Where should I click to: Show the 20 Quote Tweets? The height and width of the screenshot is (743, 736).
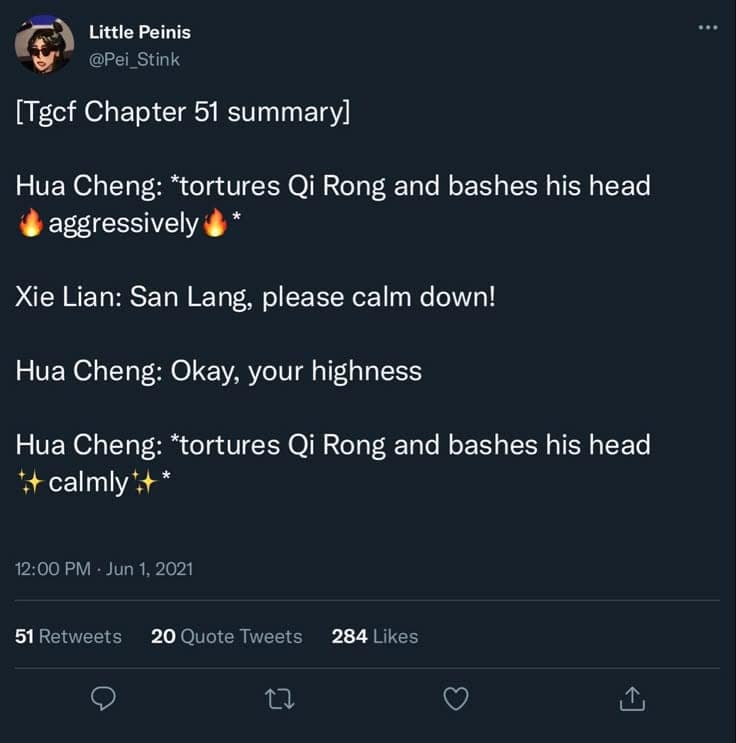pos(226,636)
